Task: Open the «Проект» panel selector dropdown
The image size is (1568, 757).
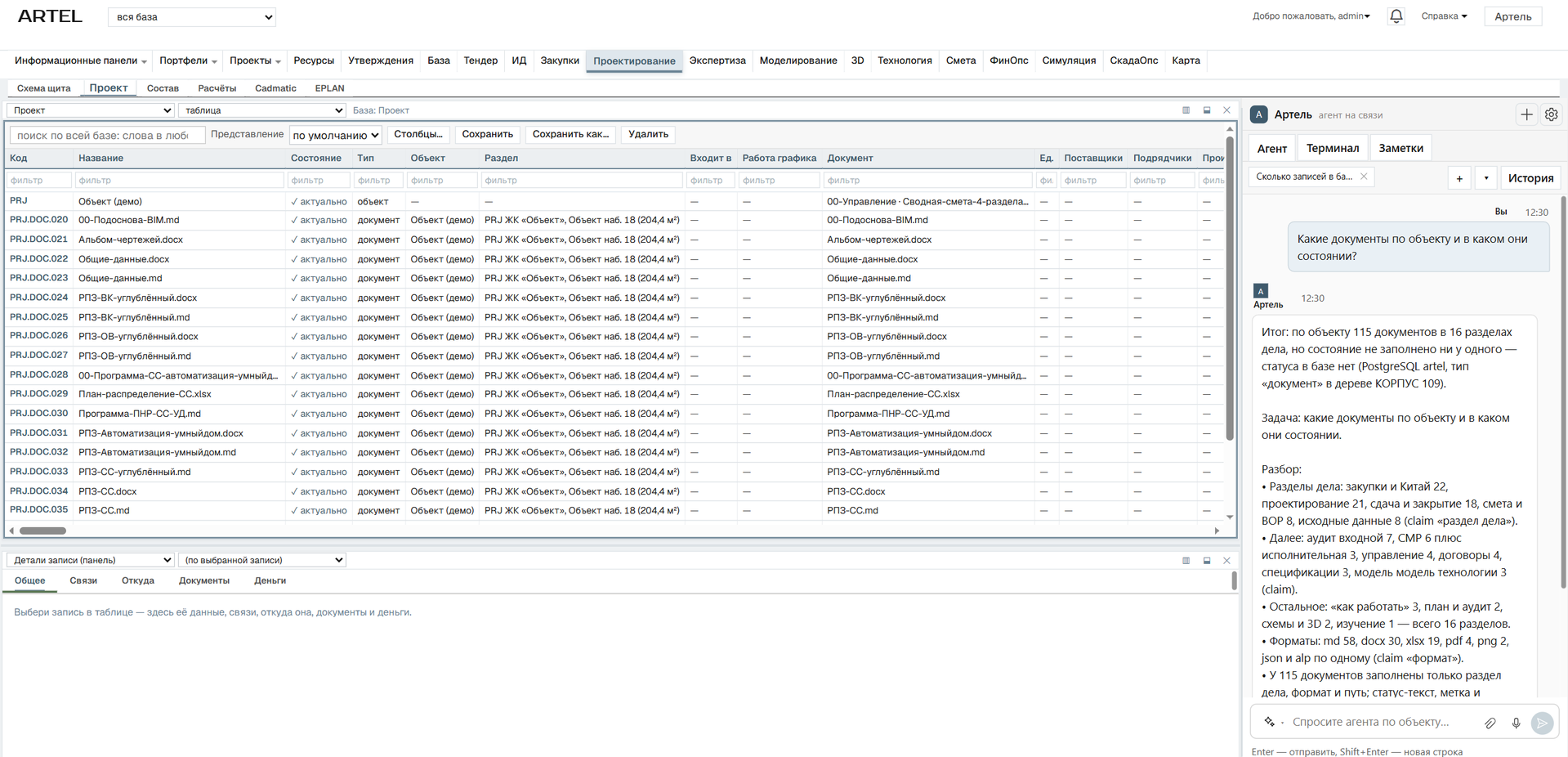Action: pos(91,110)
